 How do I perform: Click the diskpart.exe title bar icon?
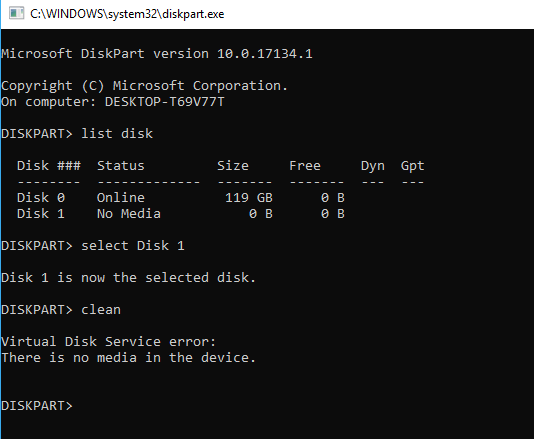click(x=16, y=14)
